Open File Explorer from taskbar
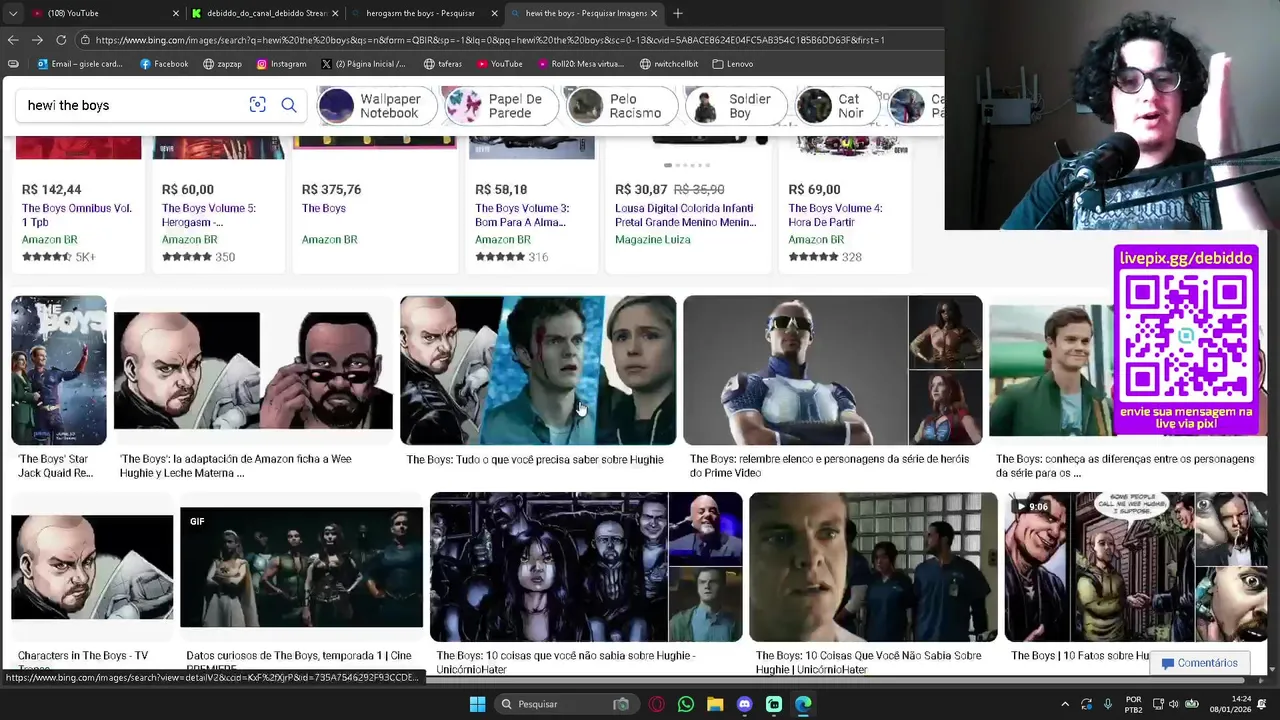1280x720 pixels. coord(715,704)
